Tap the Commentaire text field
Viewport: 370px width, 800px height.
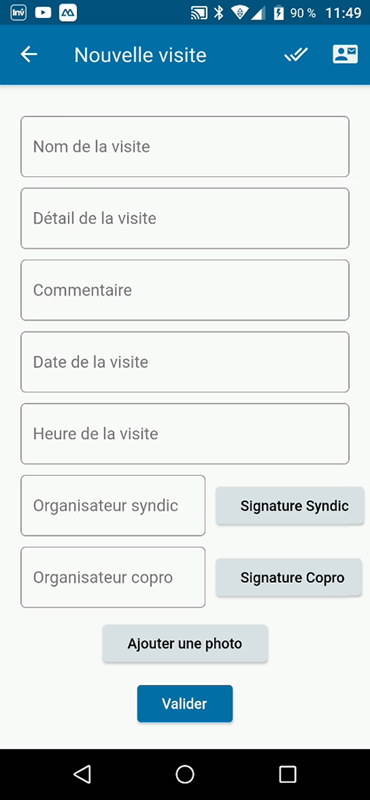[x=185, y=290]
